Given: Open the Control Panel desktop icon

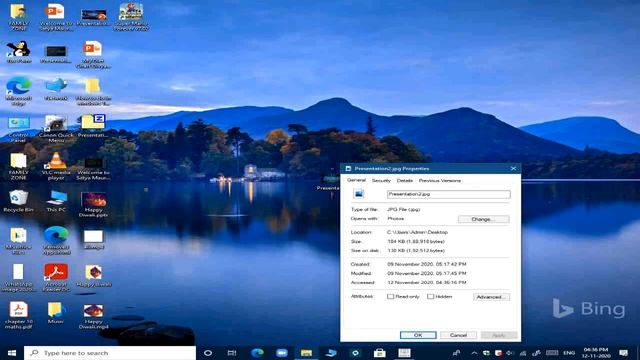Looking at the screenshot, I should [18, 129].
